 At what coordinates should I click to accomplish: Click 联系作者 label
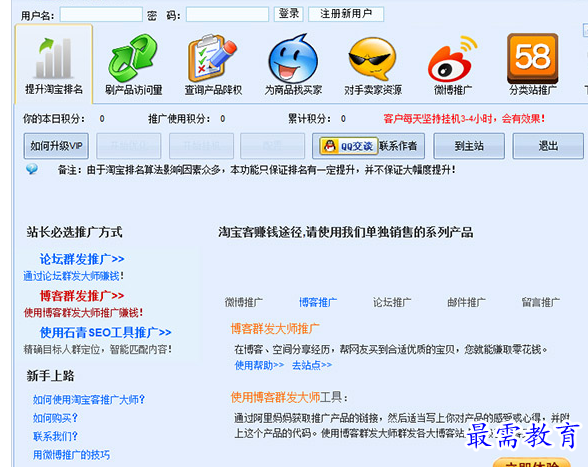[398, 146]
